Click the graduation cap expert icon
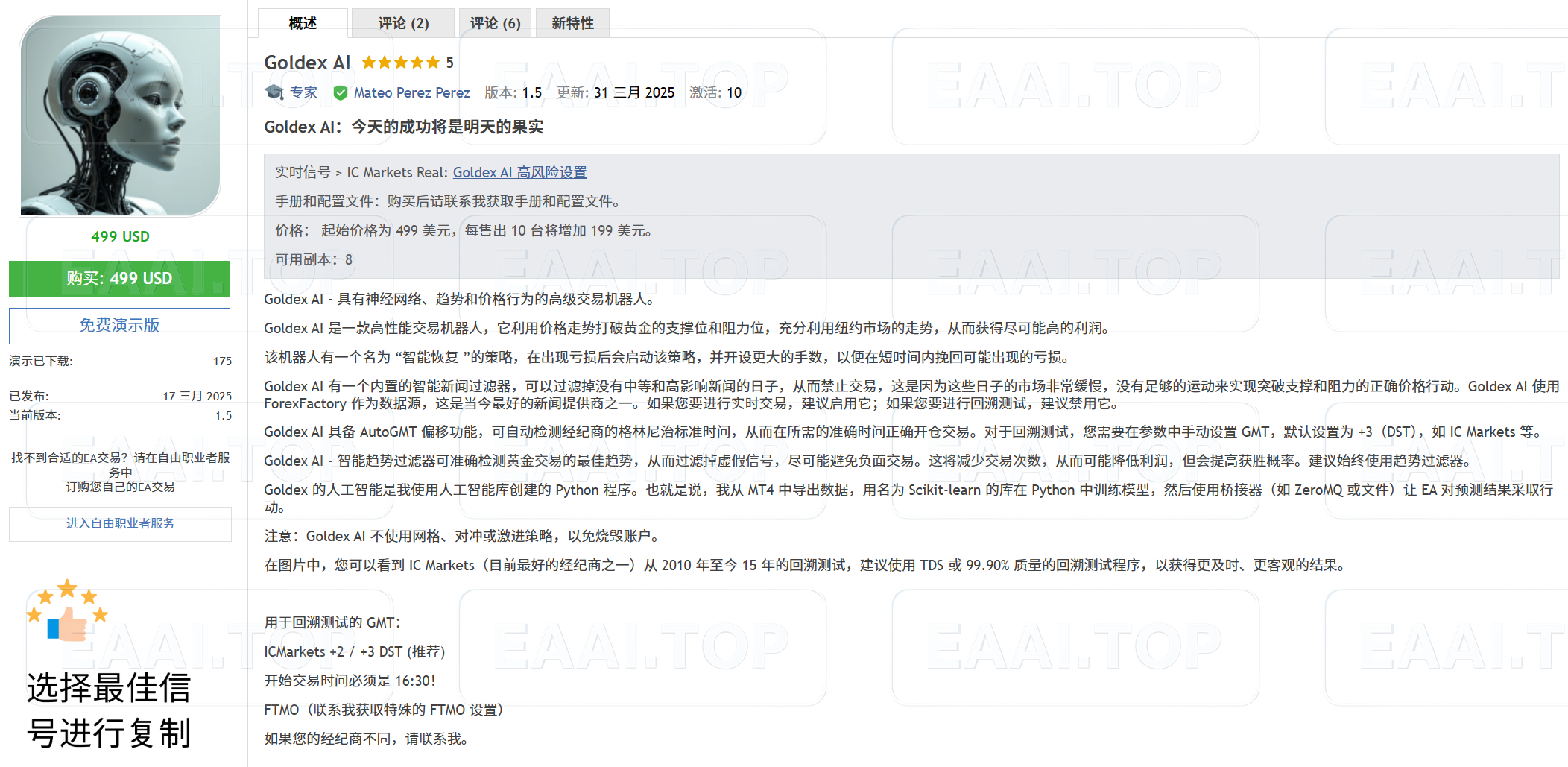 273,92
